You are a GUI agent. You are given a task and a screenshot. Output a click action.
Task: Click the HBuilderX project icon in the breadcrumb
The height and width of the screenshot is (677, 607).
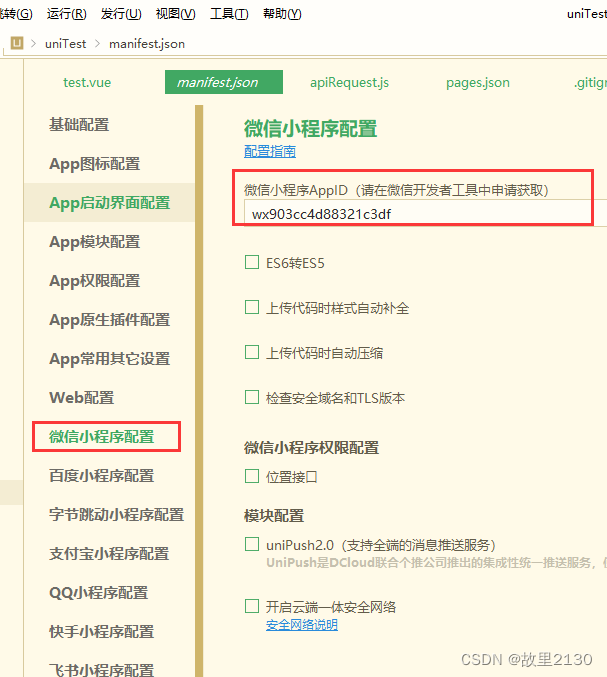coord(17,43)
